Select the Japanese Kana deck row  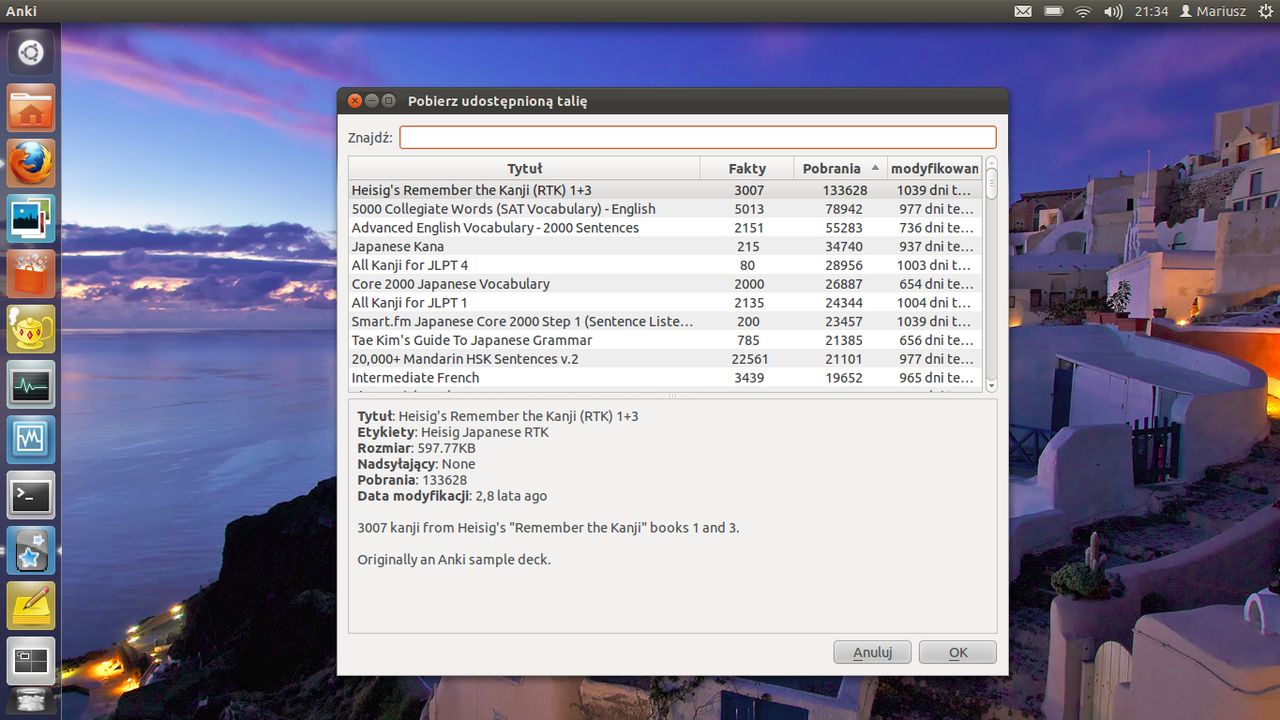coord(665,246)
